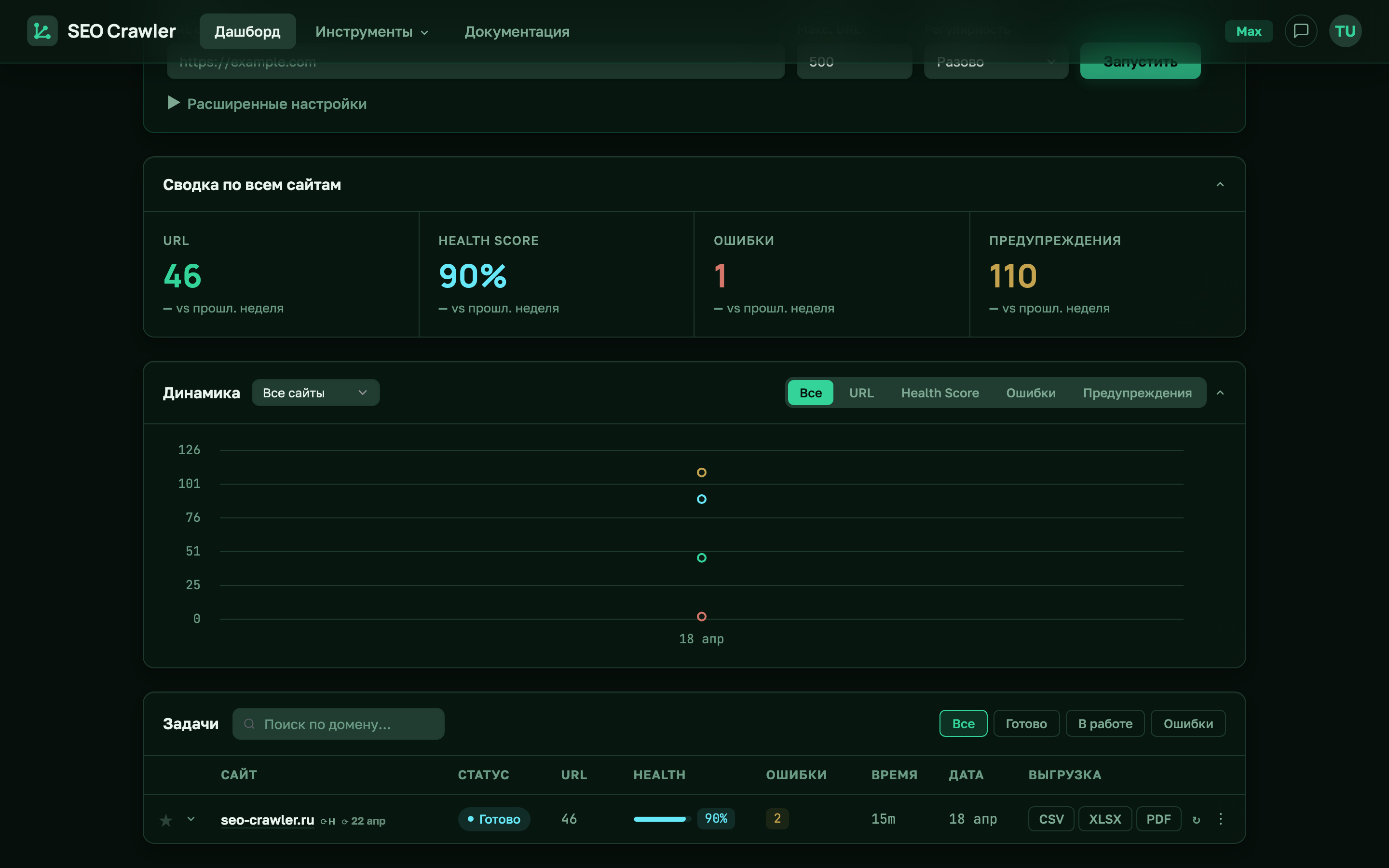Sort by the САЙТ column header
The width and height of the screenshot is (1389, 868).
[239, 775]
